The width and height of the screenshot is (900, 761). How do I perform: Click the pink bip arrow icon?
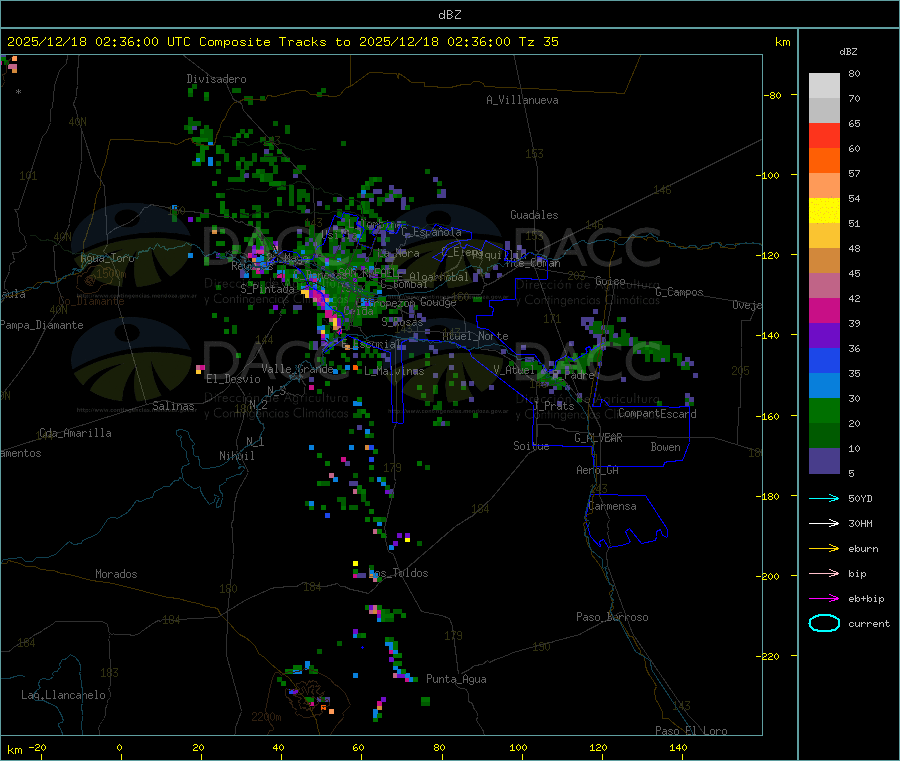pos(824,573)
